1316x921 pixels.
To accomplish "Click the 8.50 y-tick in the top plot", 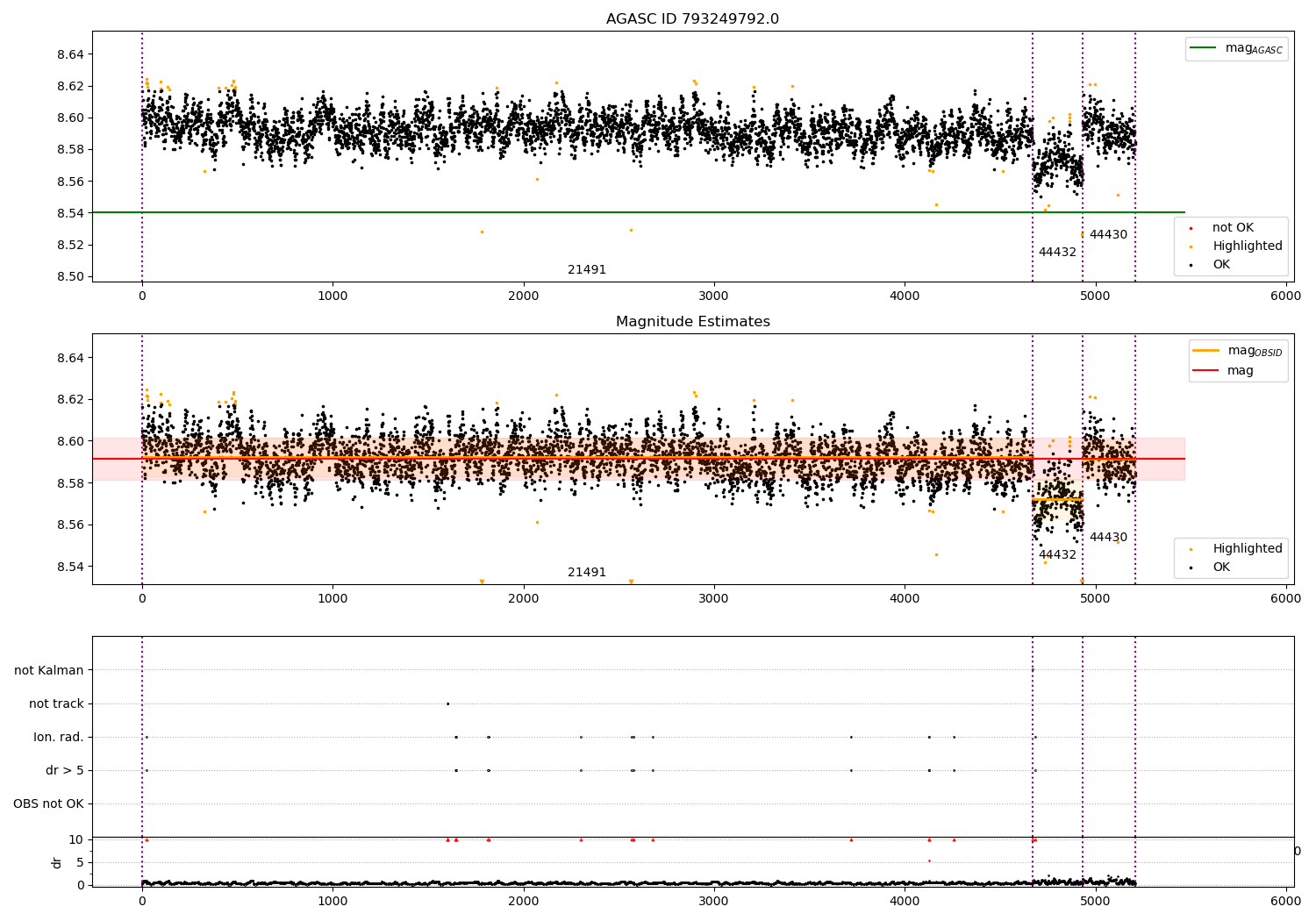I will coord(70,276).
